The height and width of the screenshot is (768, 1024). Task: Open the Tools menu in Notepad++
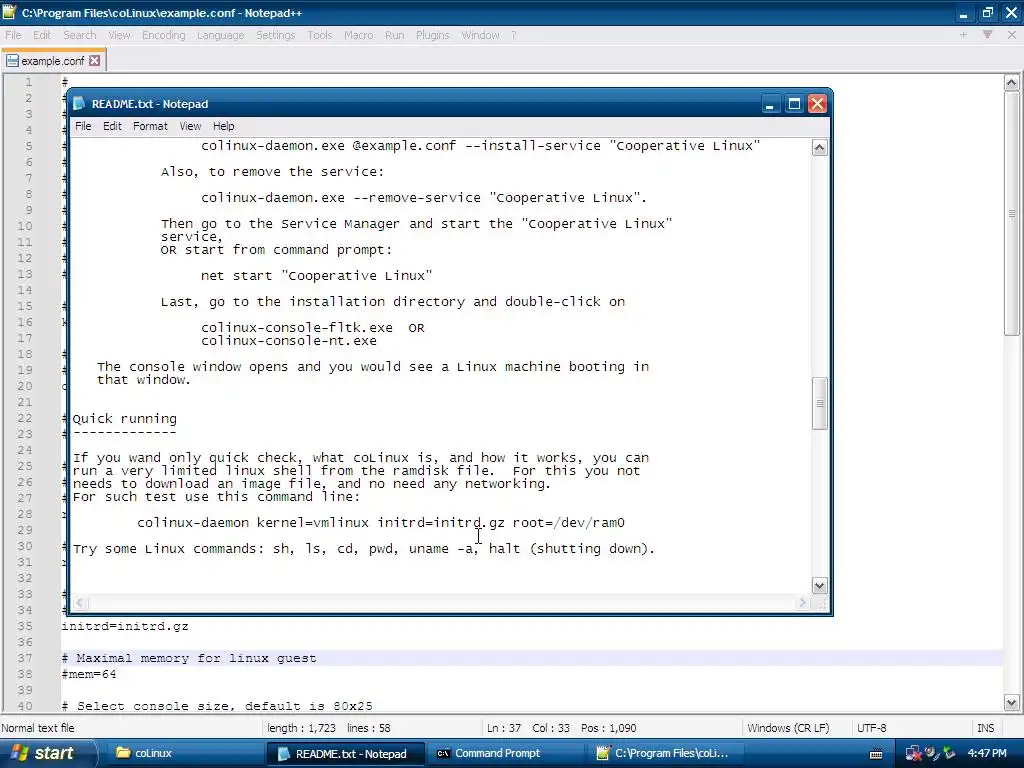320,35
